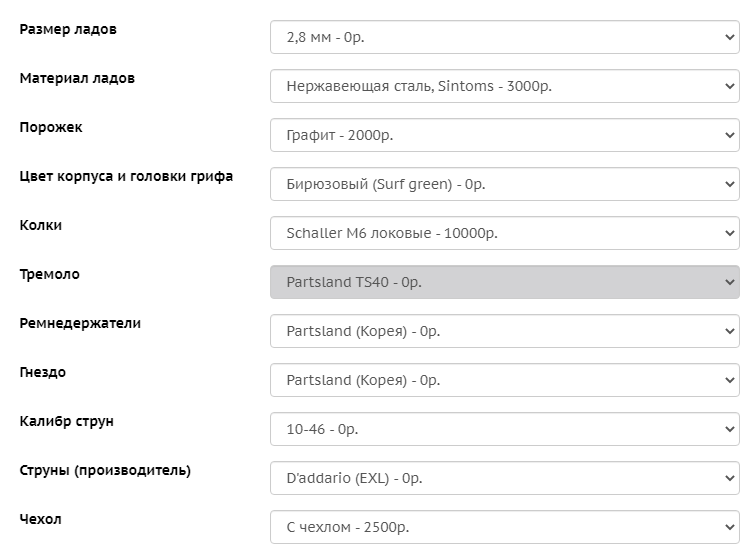Click the "Колки" field label
Image resolution: width=752 pixels, height=554 pixels.
[x=41, y=225]
